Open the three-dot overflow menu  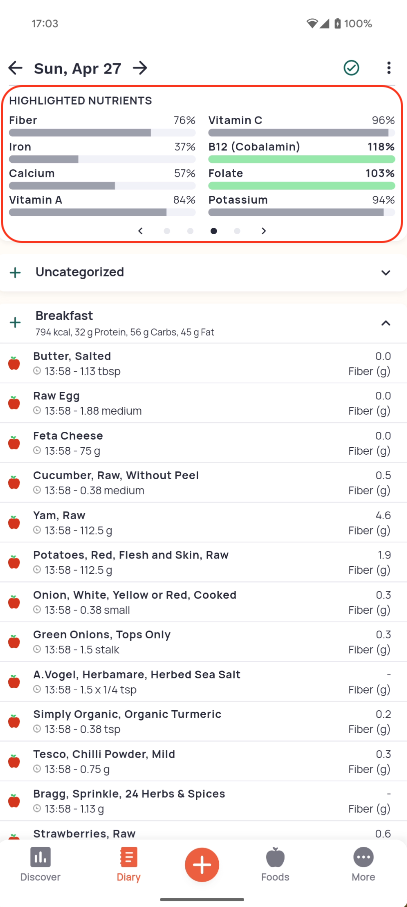(388, 68)
